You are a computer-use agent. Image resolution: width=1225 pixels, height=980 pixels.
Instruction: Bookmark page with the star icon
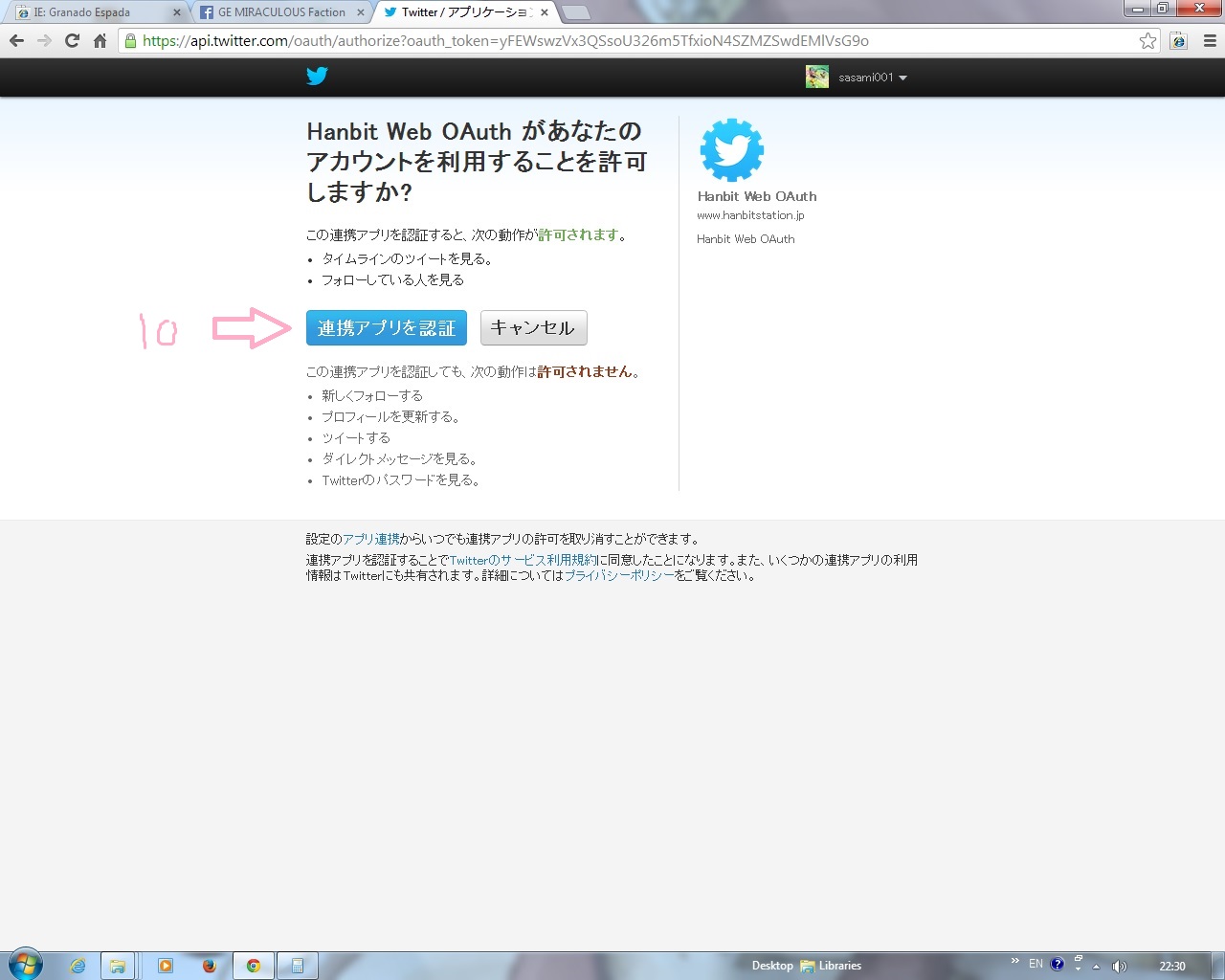[x=1147, y=41]
